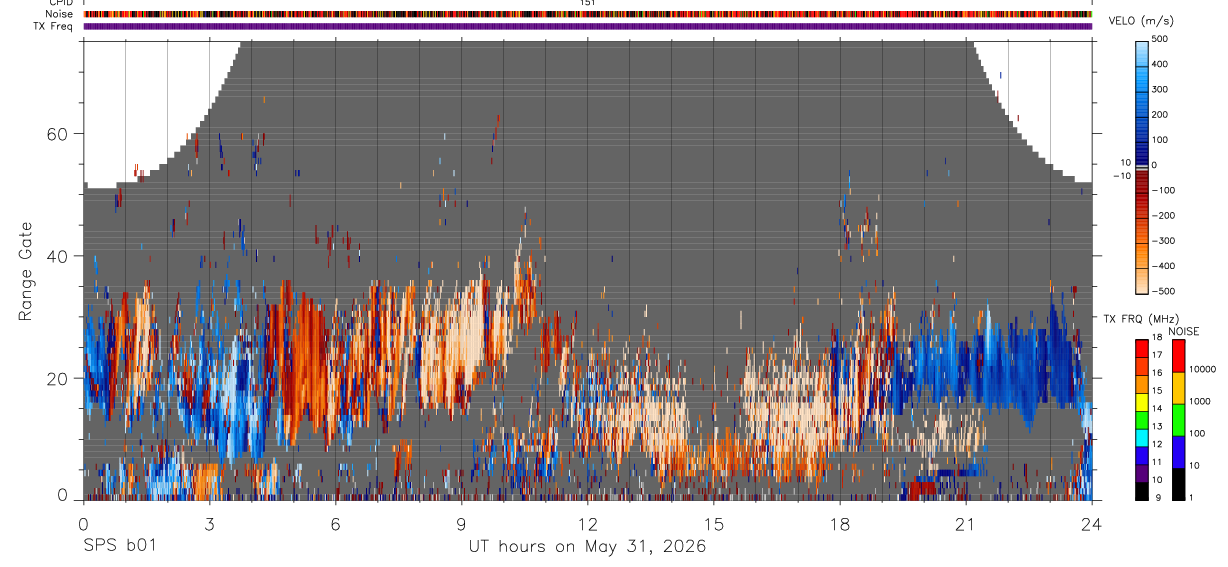Click the NOISE legend title

point(1183,331)
